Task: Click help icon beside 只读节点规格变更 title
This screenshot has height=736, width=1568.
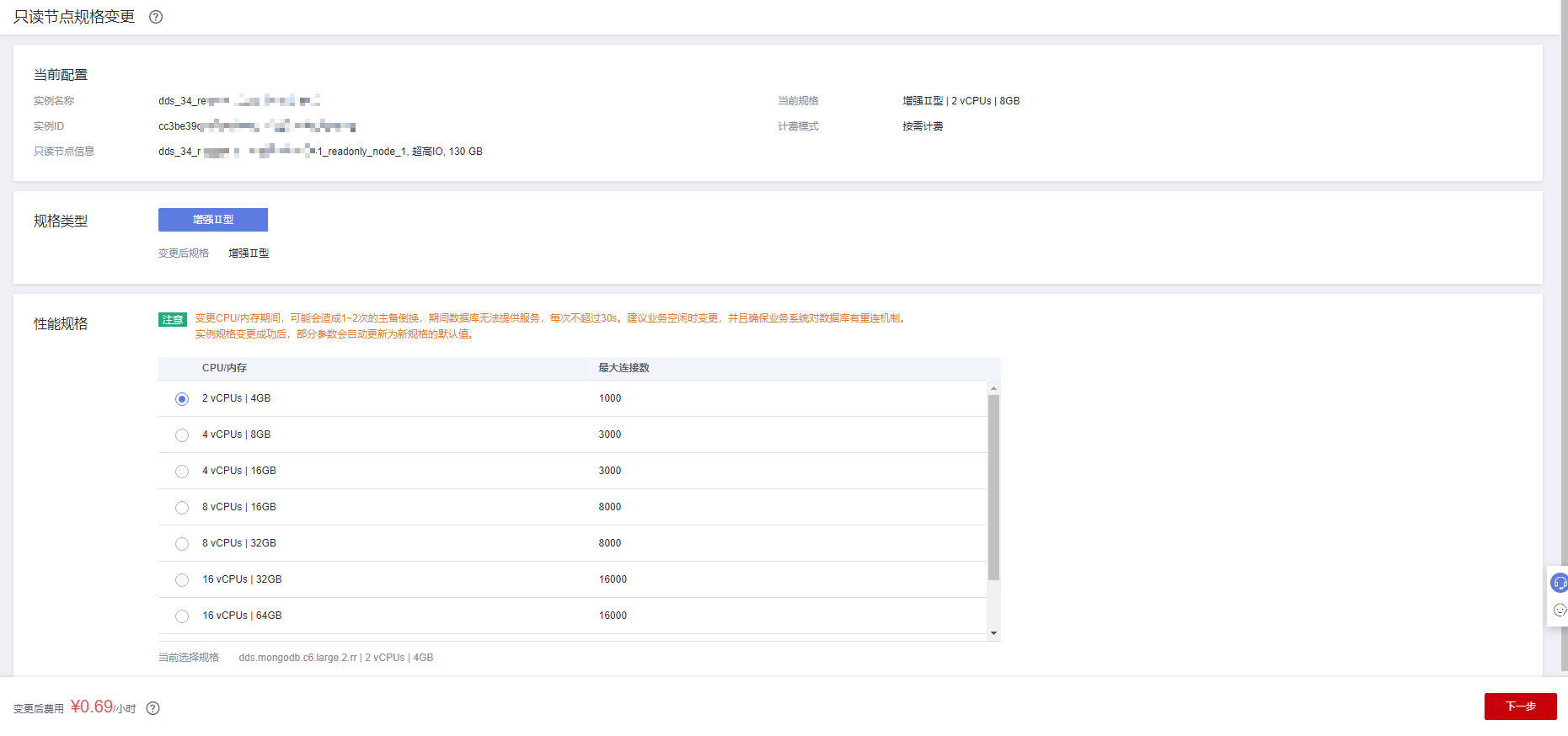Action: [156, 17]
